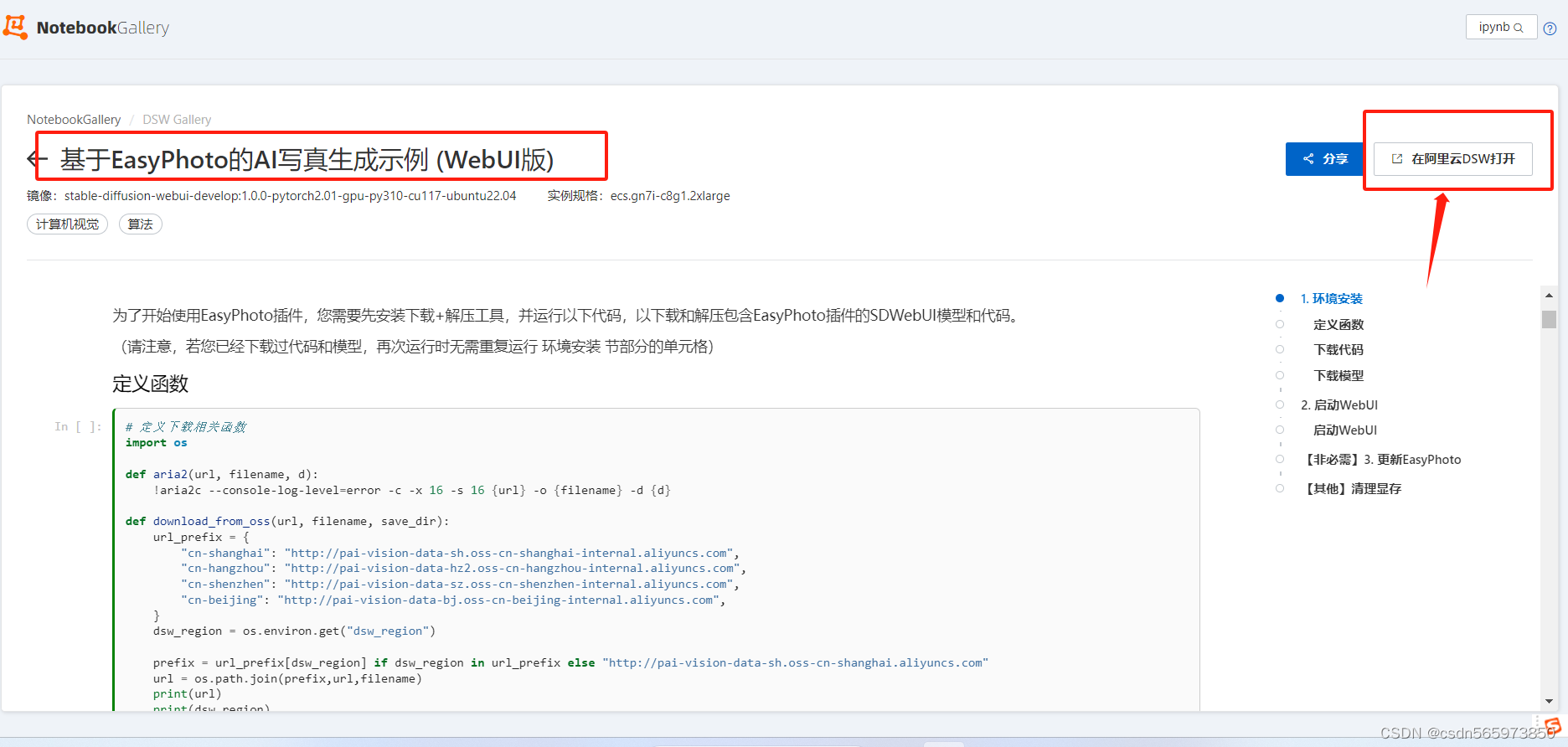Image resolution: width=1568 pixels, height=747 pixels.
Task: Click the NotebookGallery logo icon
Action: 15,27
